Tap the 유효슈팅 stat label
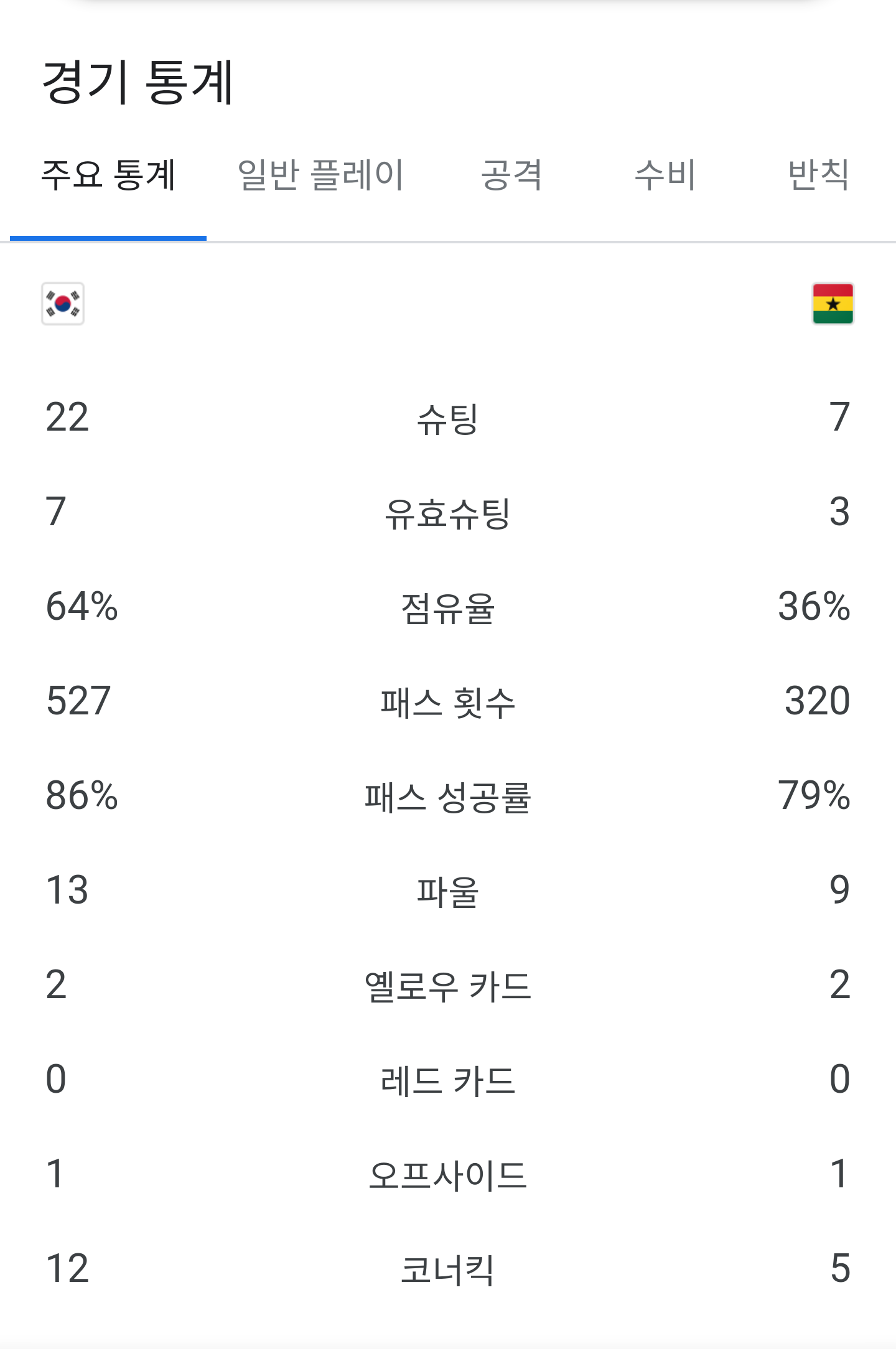Viewport: 896px width, 1351px height. coord(447,513)
